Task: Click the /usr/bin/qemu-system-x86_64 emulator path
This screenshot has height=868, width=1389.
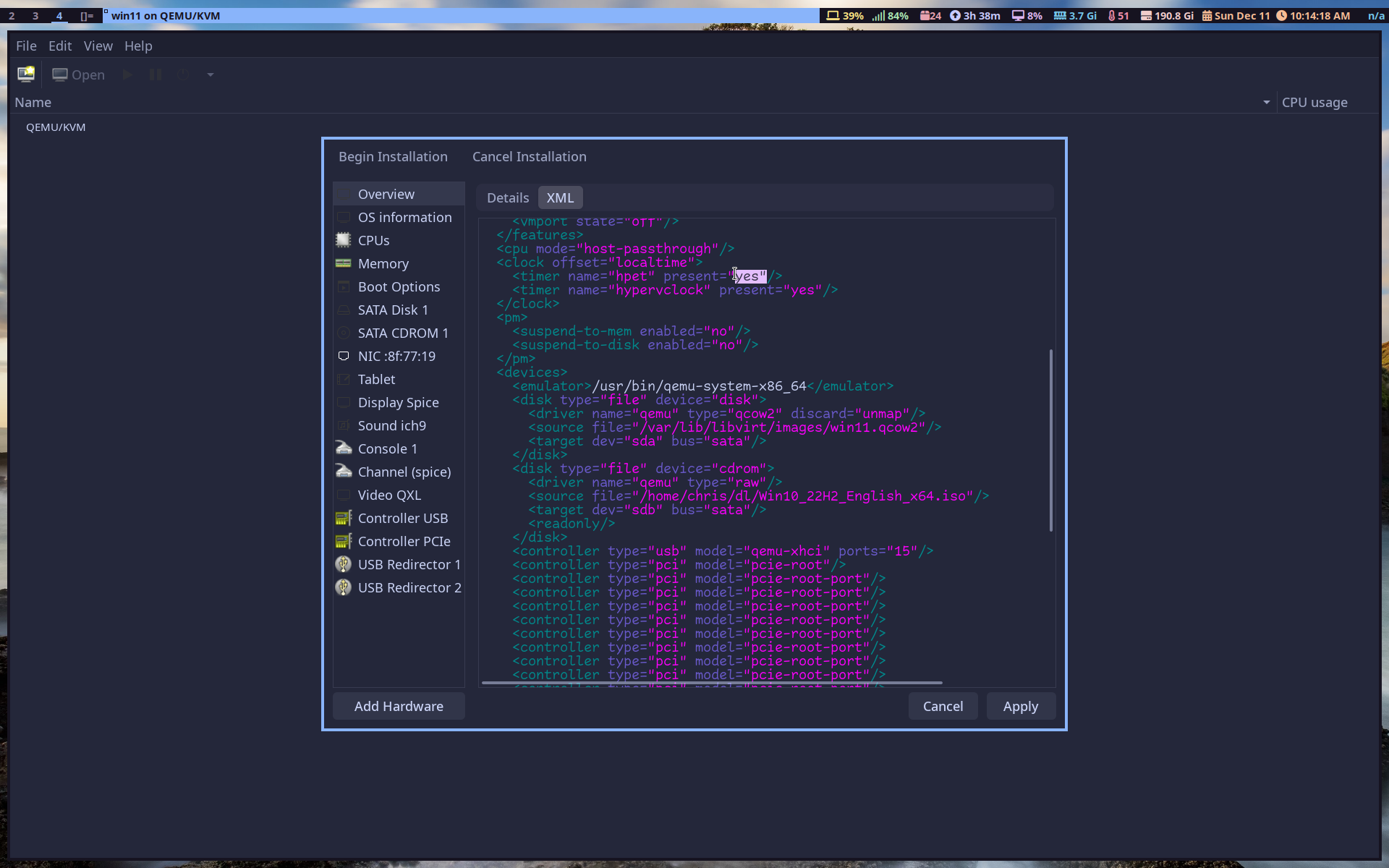Action: click(699, 386)
